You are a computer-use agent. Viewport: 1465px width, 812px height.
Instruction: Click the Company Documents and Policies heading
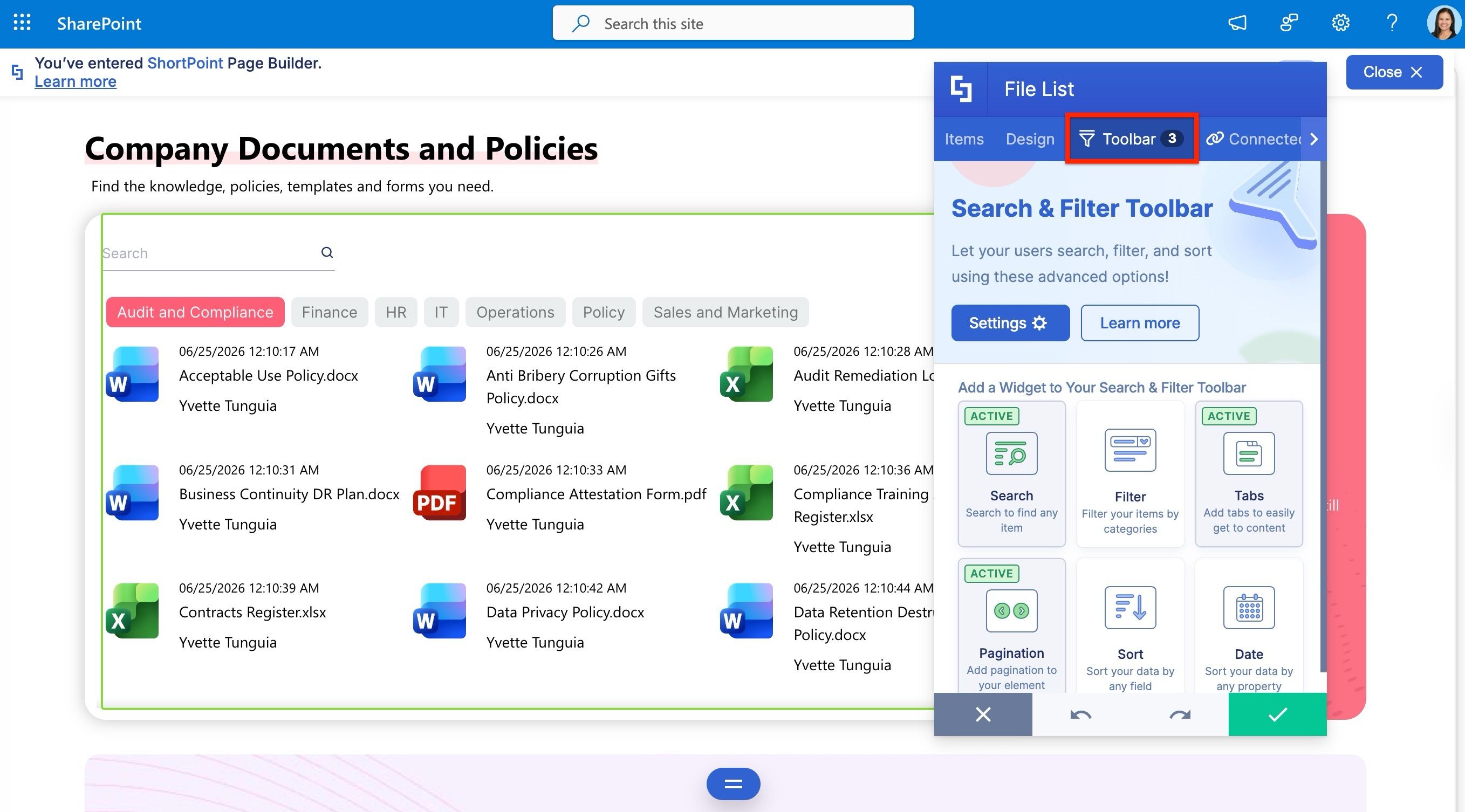(x=341, y=148)
